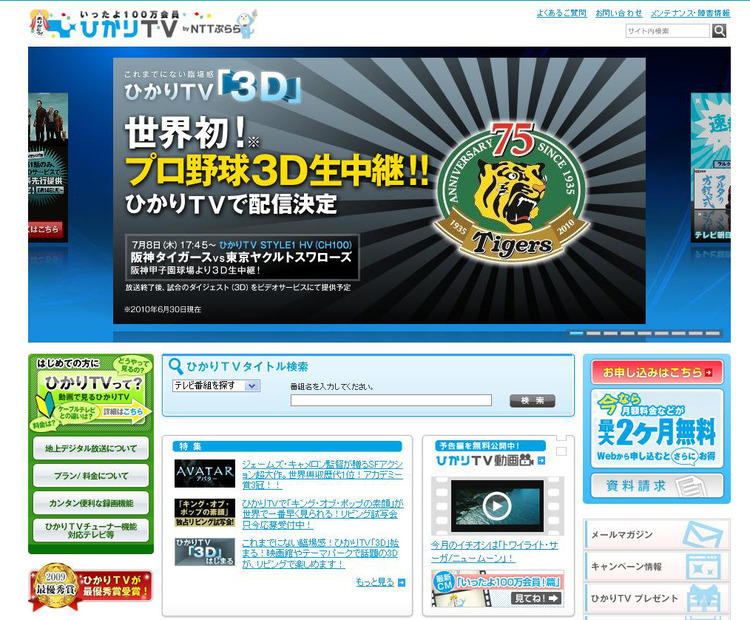This screenshot has height=620, width=750.
Task: Click the もっと見る link
Action: click(375, 582)
